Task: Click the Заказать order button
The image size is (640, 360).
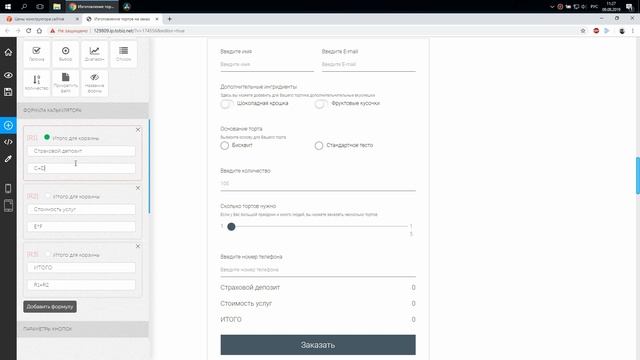Action: pyautogui.click(x=318, y=345)
